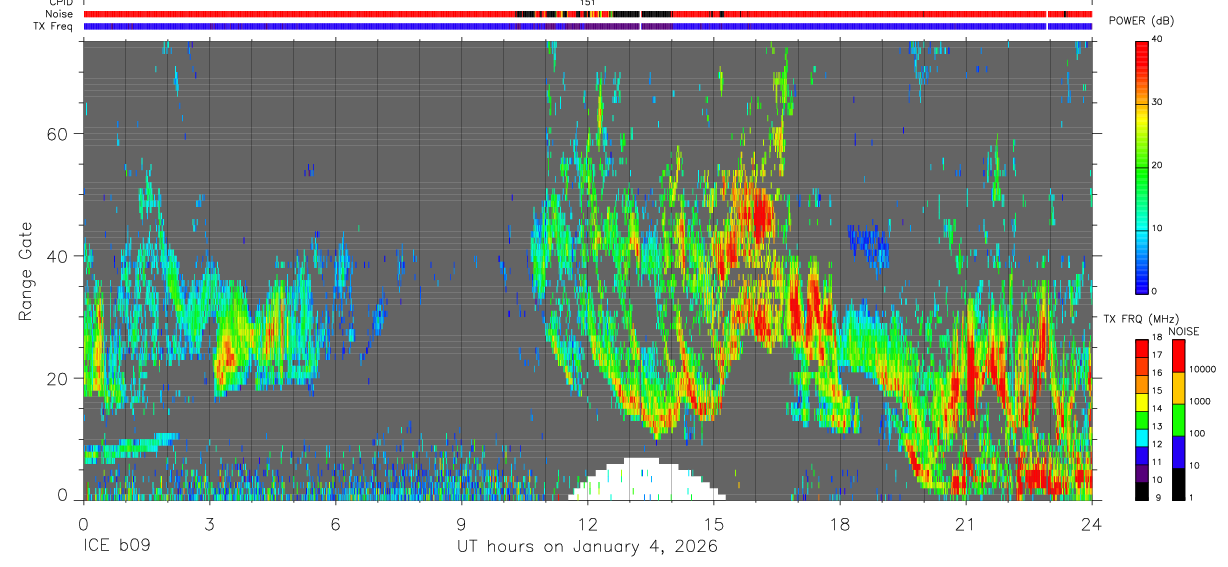Click the Range Gate y-axis title

25,271
